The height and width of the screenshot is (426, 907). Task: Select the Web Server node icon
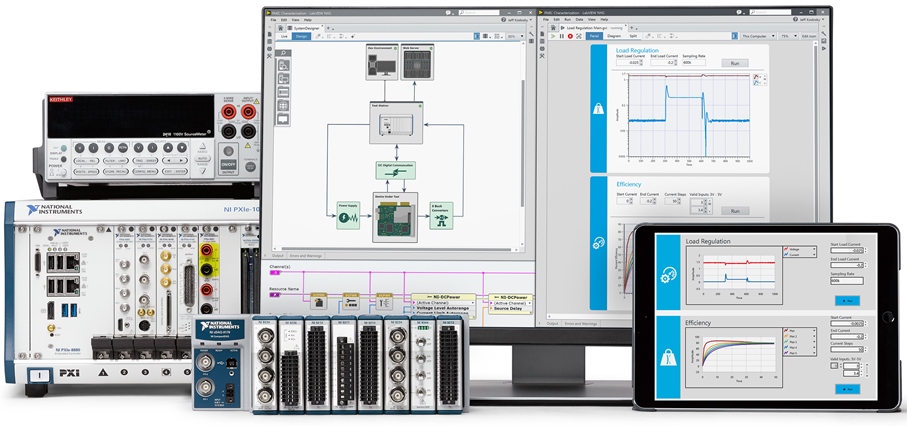(415, 62)
